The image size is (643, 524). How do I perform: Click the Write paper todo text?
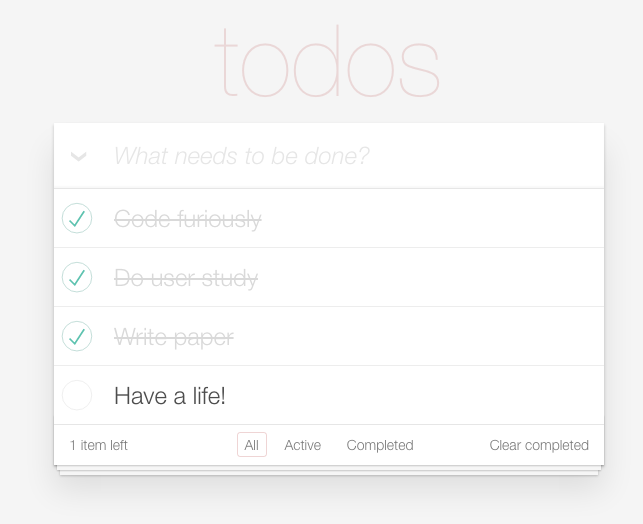[x=174, y=337]
